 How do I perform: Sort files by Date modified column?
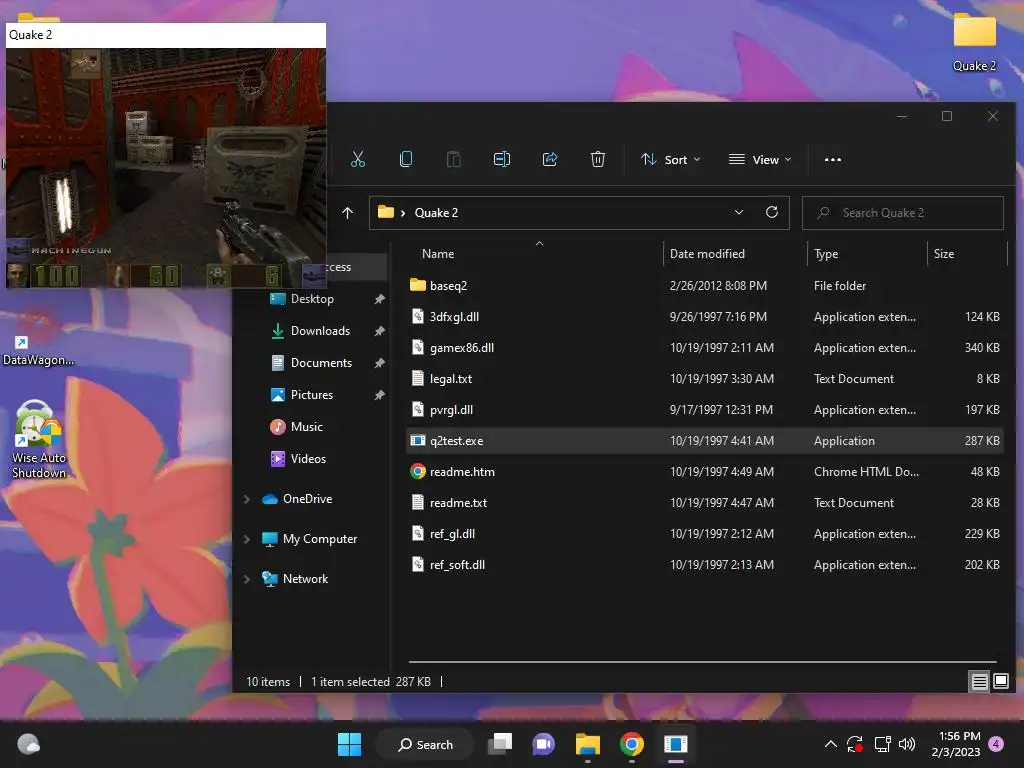(707, 253)
